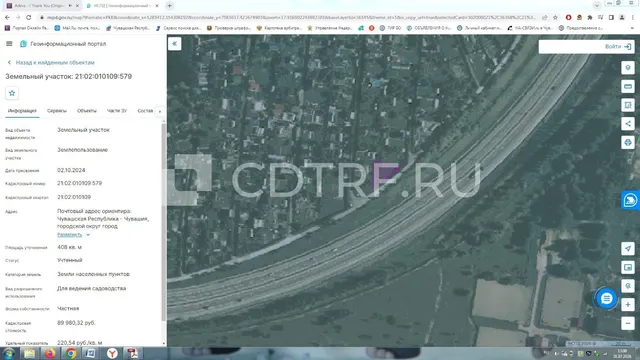640x360 pixels.
Task: Reload the page in the browser
Action: click(x=29, y=18)
